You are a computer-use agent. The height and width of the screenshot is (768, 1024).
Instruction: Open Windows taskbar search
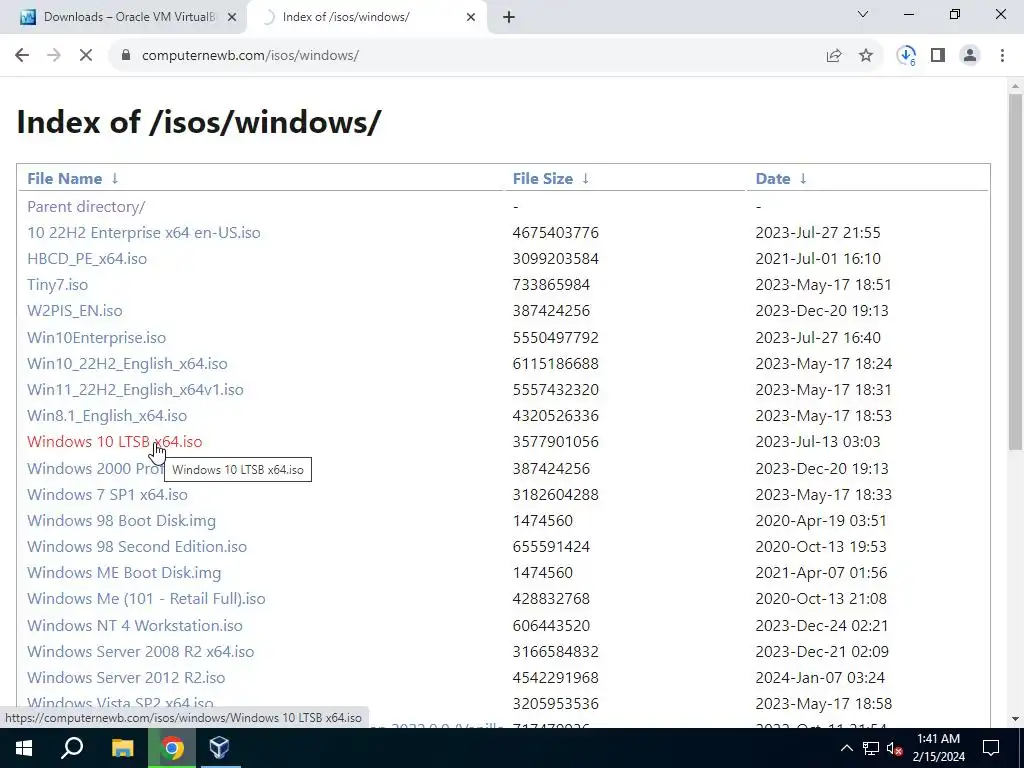coord(72,748)
